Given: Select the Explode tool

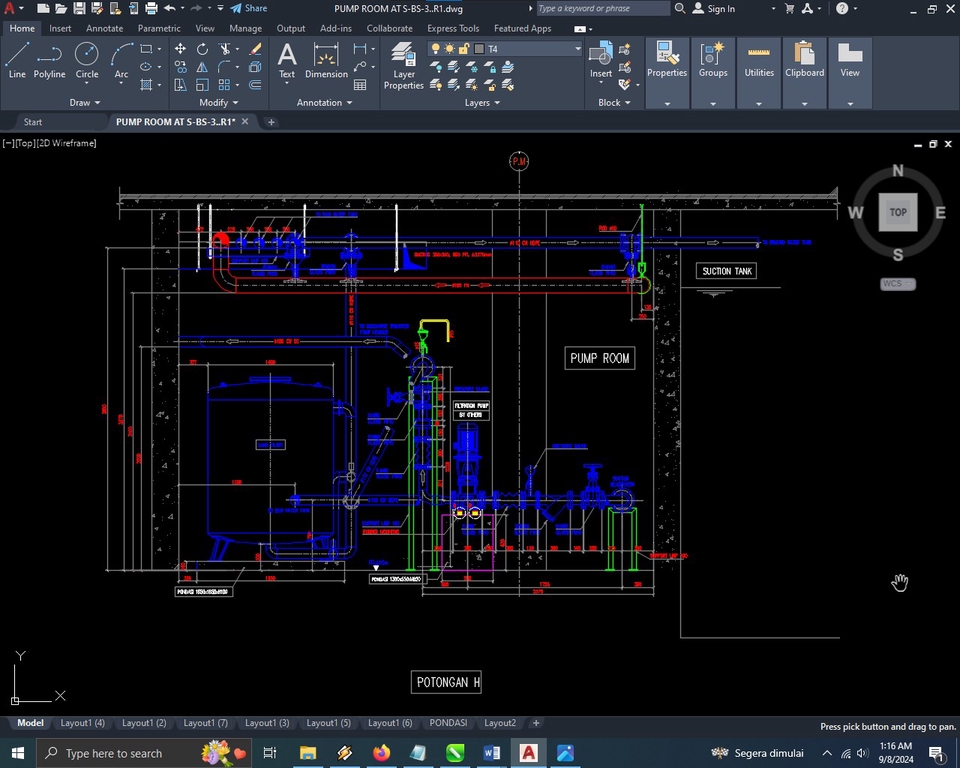Looking at the screenshot, I should [x=255, y=67].
